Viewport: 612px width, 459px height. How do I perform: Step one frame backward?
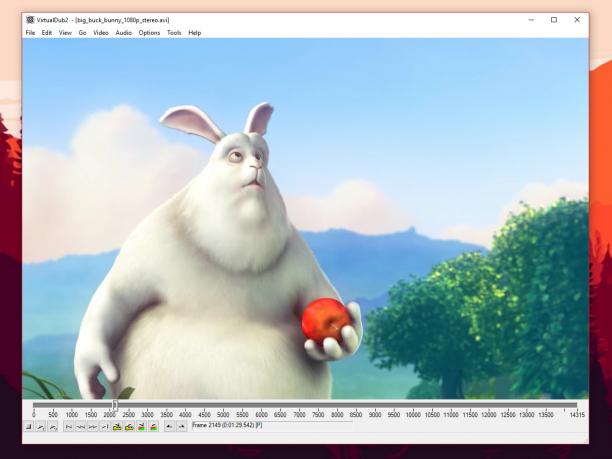81,427
